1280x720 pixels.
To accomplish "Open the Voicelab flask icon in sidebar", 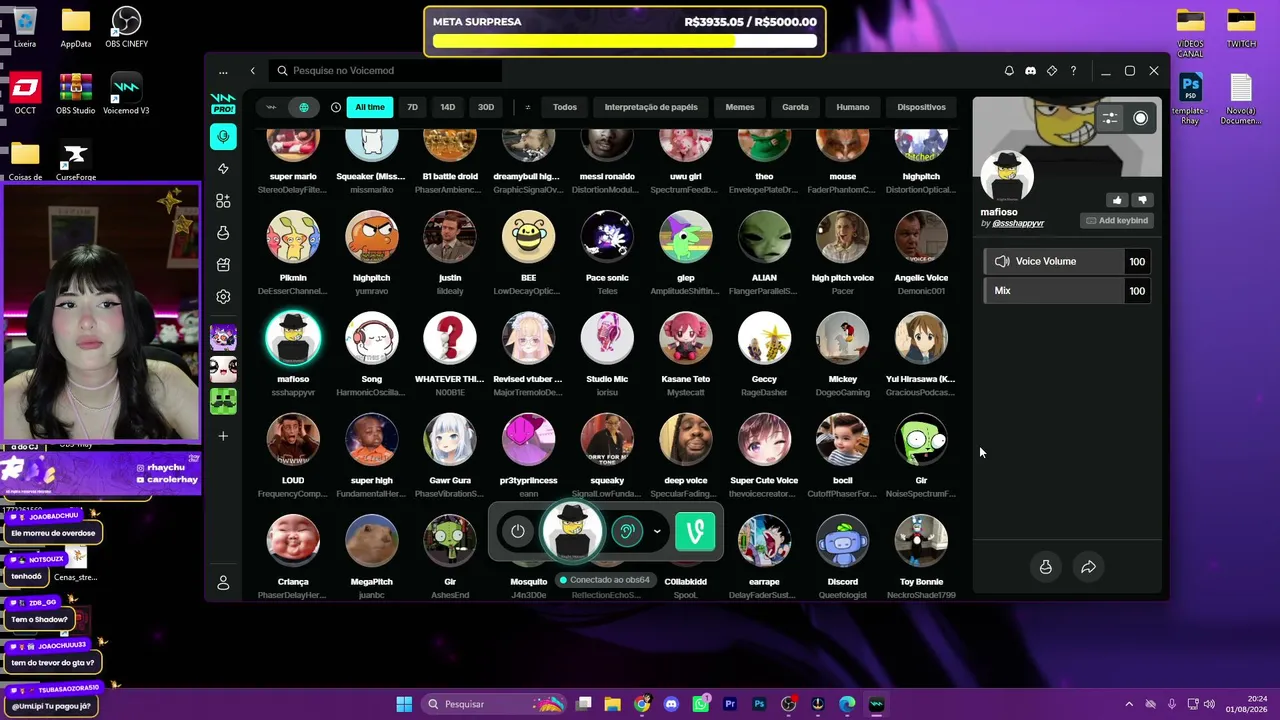I will tap(223, 233).
